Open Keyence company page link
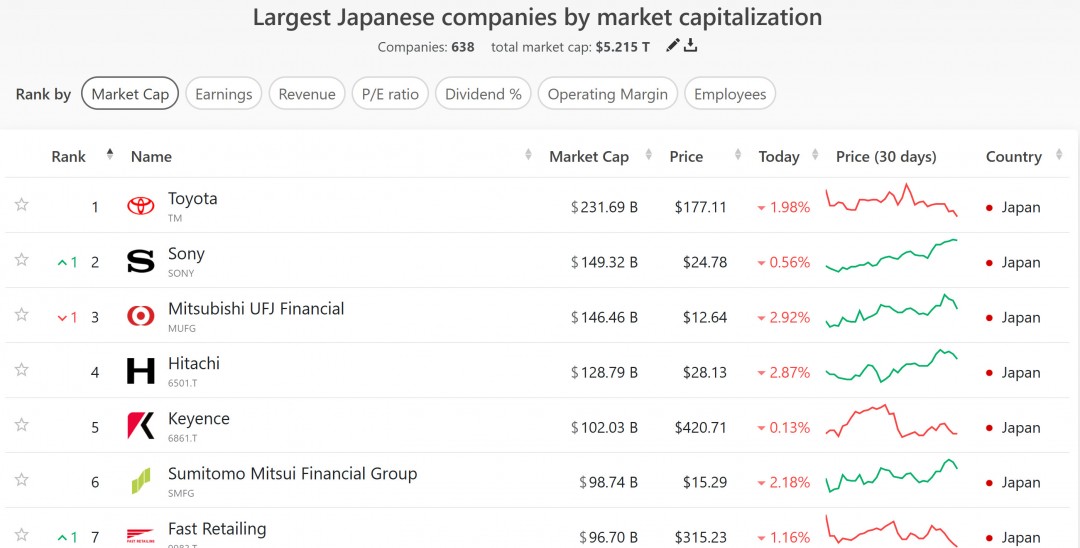Screen dimensions: 1080x548 [x=199, y=419]
